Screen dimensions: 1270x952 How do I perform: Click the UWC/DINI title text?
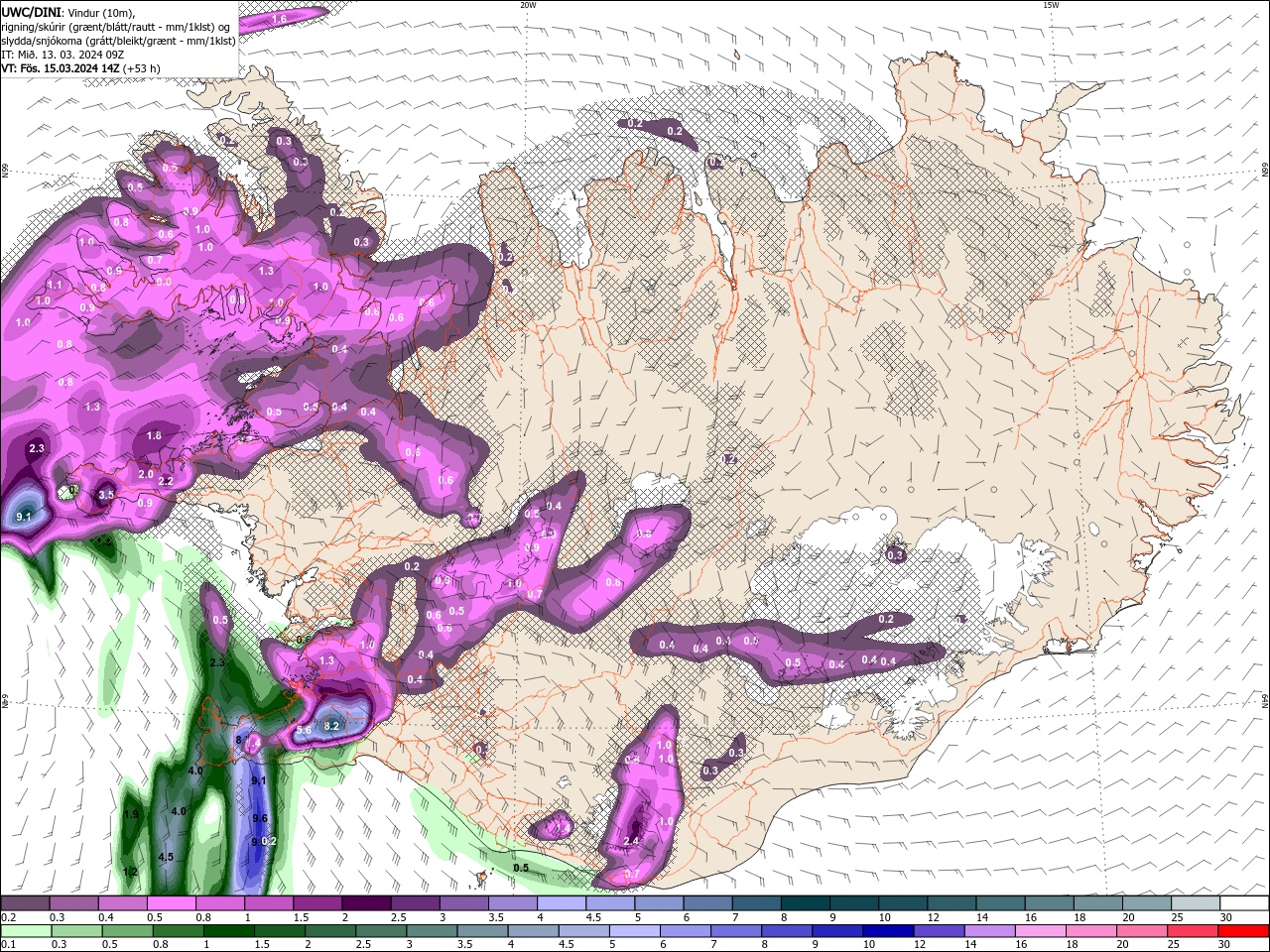[x=32, y=12]
